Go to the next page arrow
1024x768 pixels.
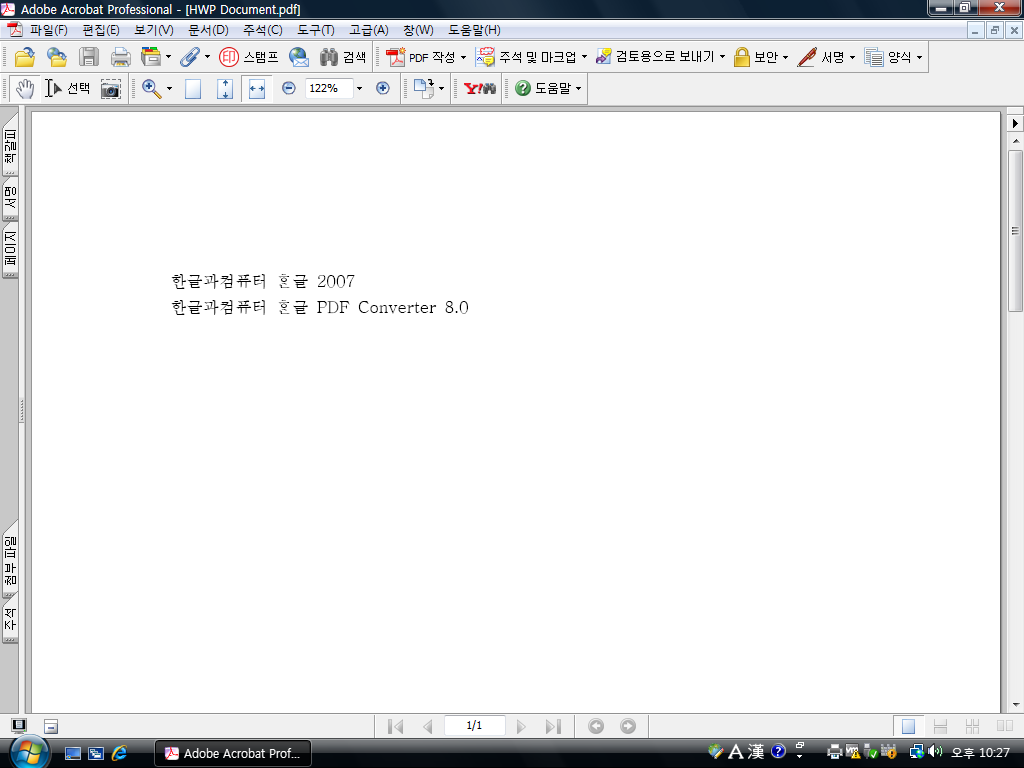pos(520,726)
